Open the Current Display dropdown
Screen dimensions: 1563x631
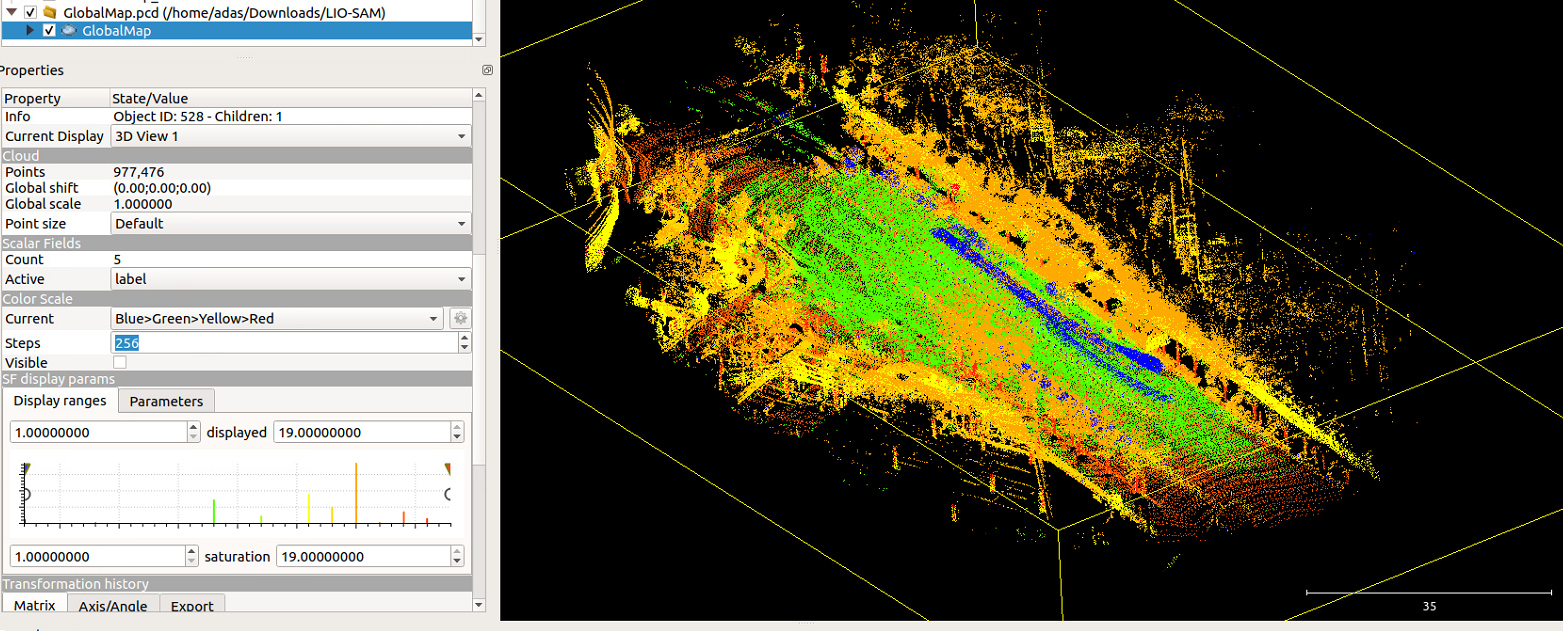[x=290, y=136]
